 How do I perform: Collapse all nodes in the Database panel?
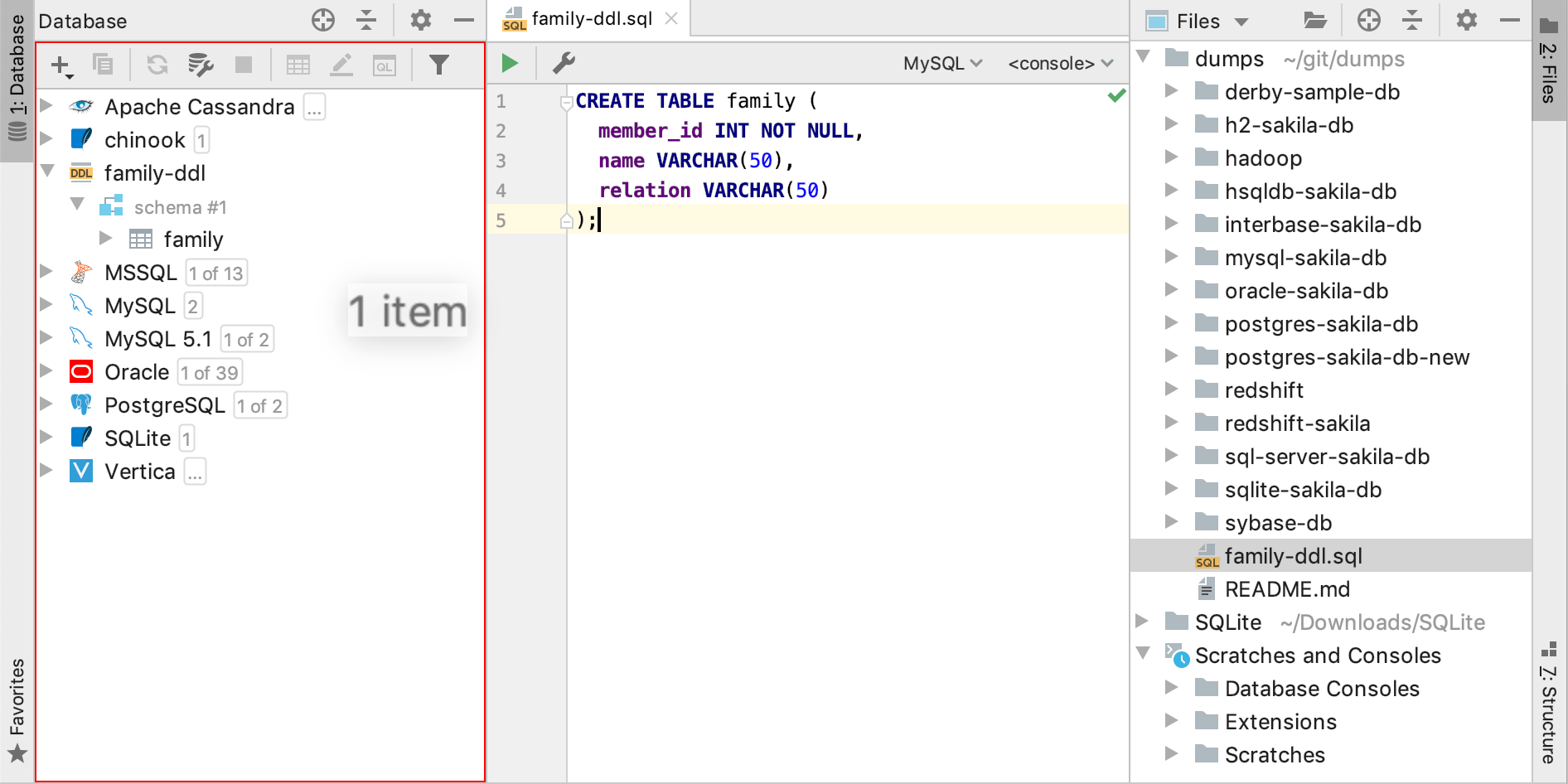pos(366,20)
